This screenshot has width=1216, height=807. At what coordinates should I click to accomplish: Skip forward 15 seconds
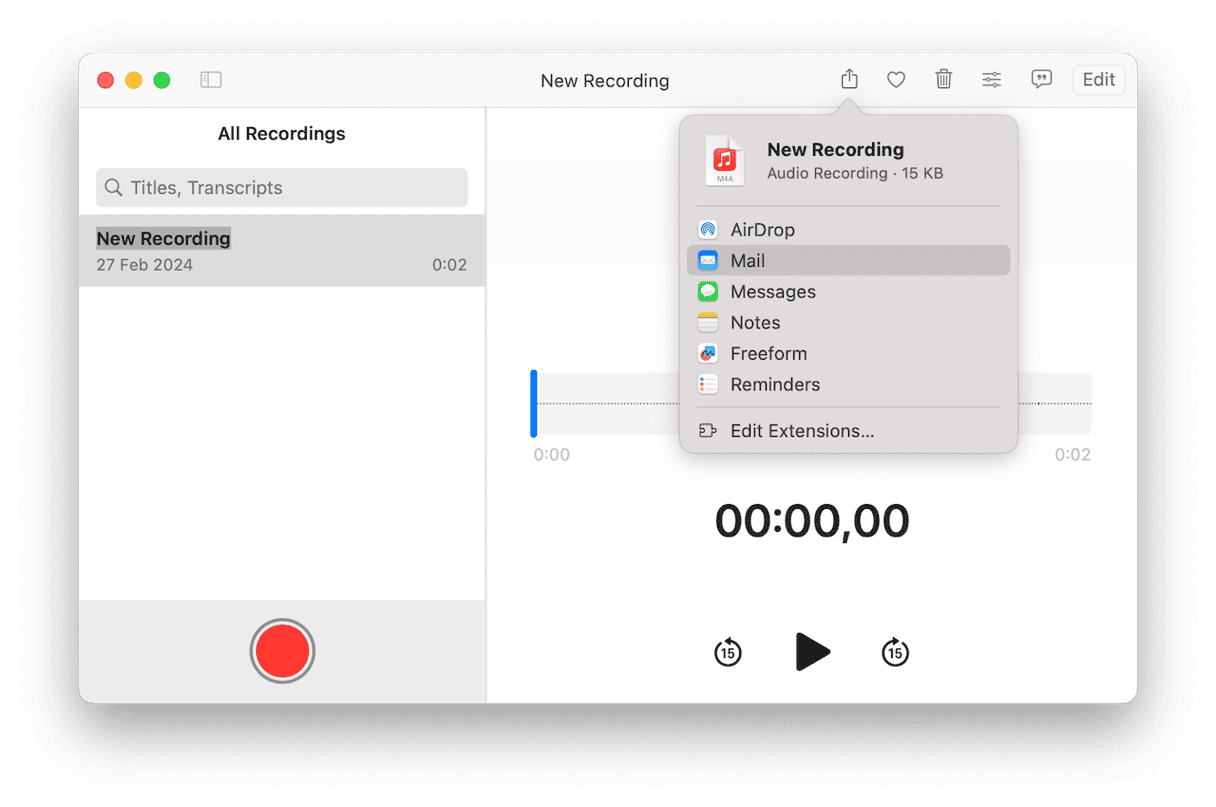895,653
